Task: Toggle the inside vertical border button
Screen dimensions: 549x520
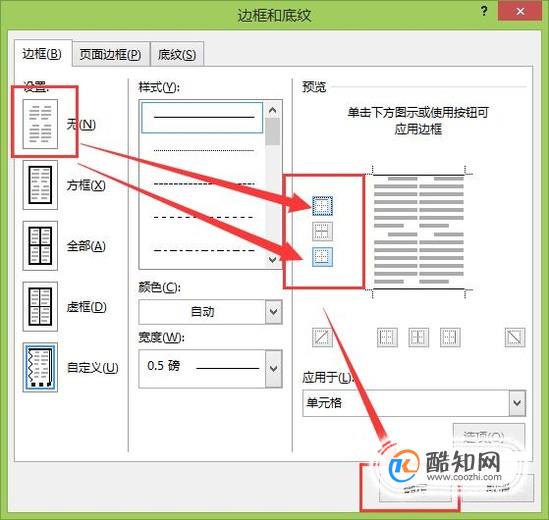Action: click(x=418, y=337)
